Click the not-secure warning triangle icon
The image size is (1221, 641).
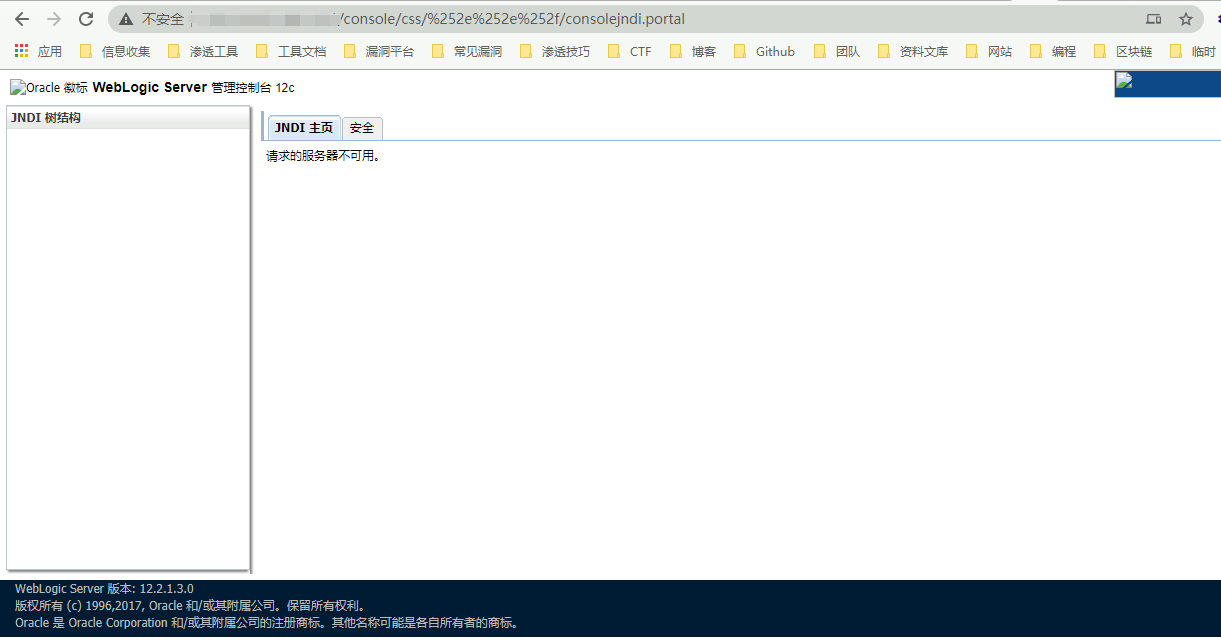126,19
